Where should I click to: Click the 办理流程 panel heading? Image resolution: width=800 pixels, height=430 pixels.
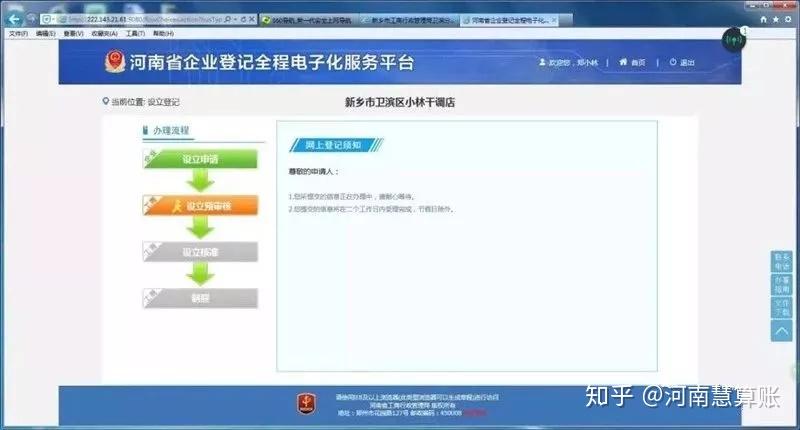(x=171, y=131)
